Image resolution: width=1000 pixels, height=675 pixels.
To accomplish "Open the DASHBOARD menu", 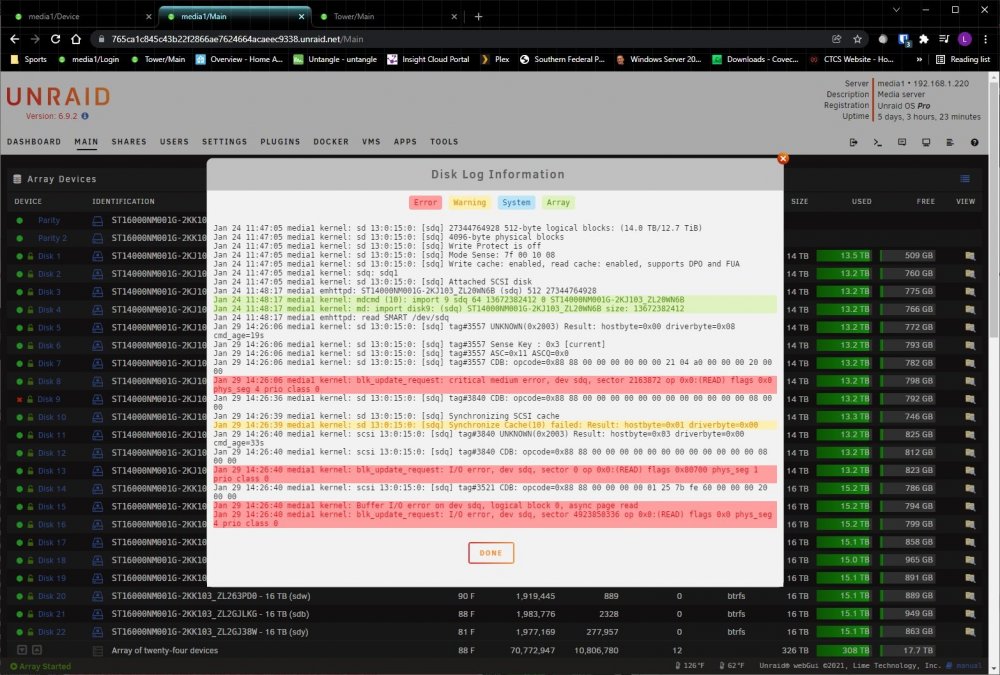I will click(x=34, y=142).
